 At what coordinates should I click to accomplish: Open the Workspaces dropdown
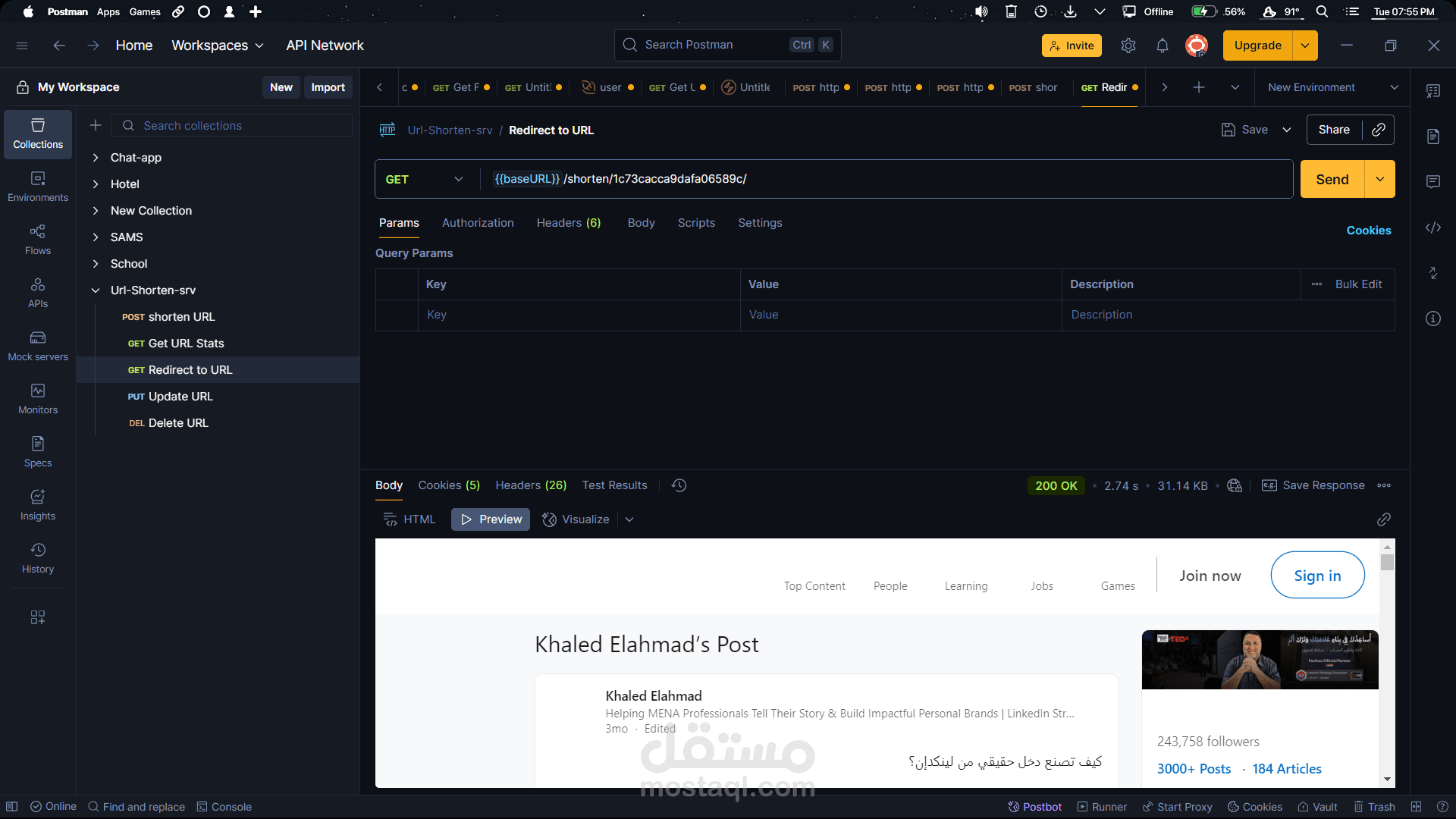point(218,45)
